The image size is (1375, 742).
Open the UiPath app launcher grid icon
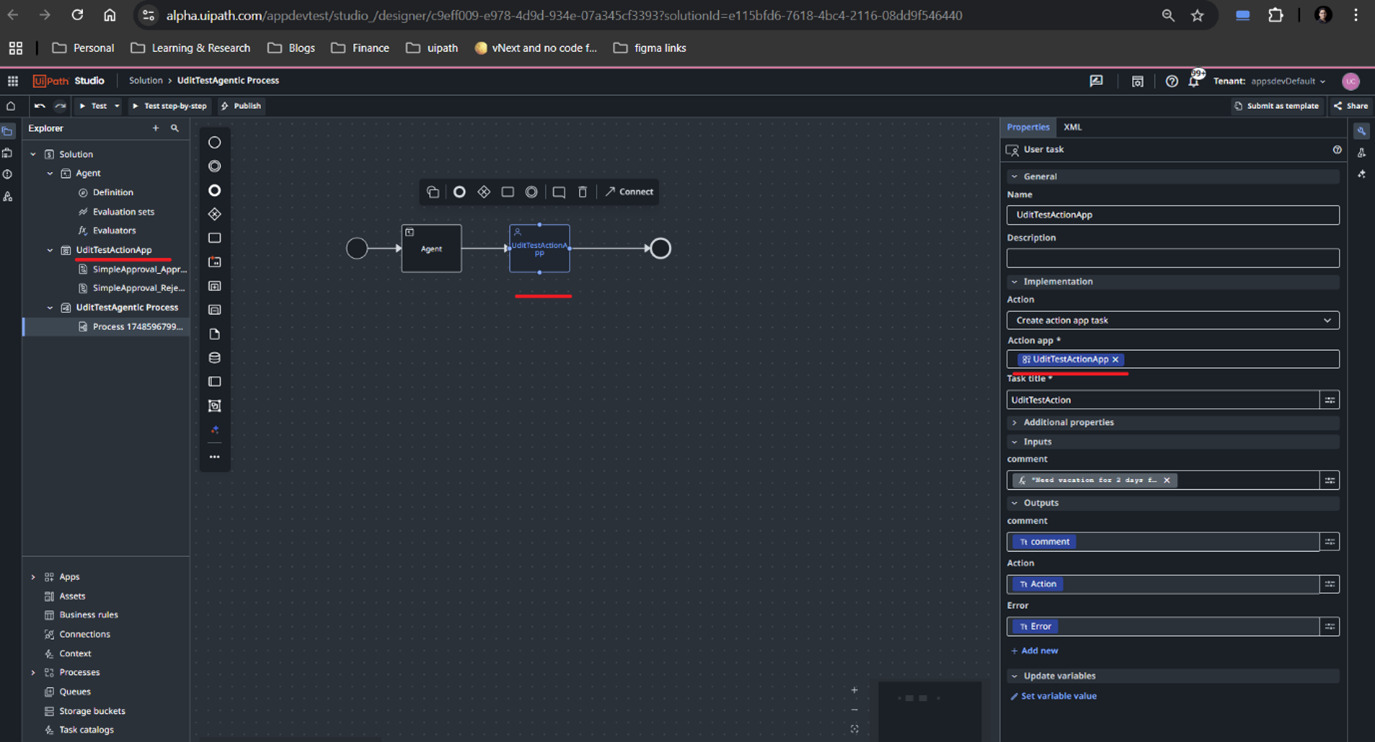pos(13,81)
